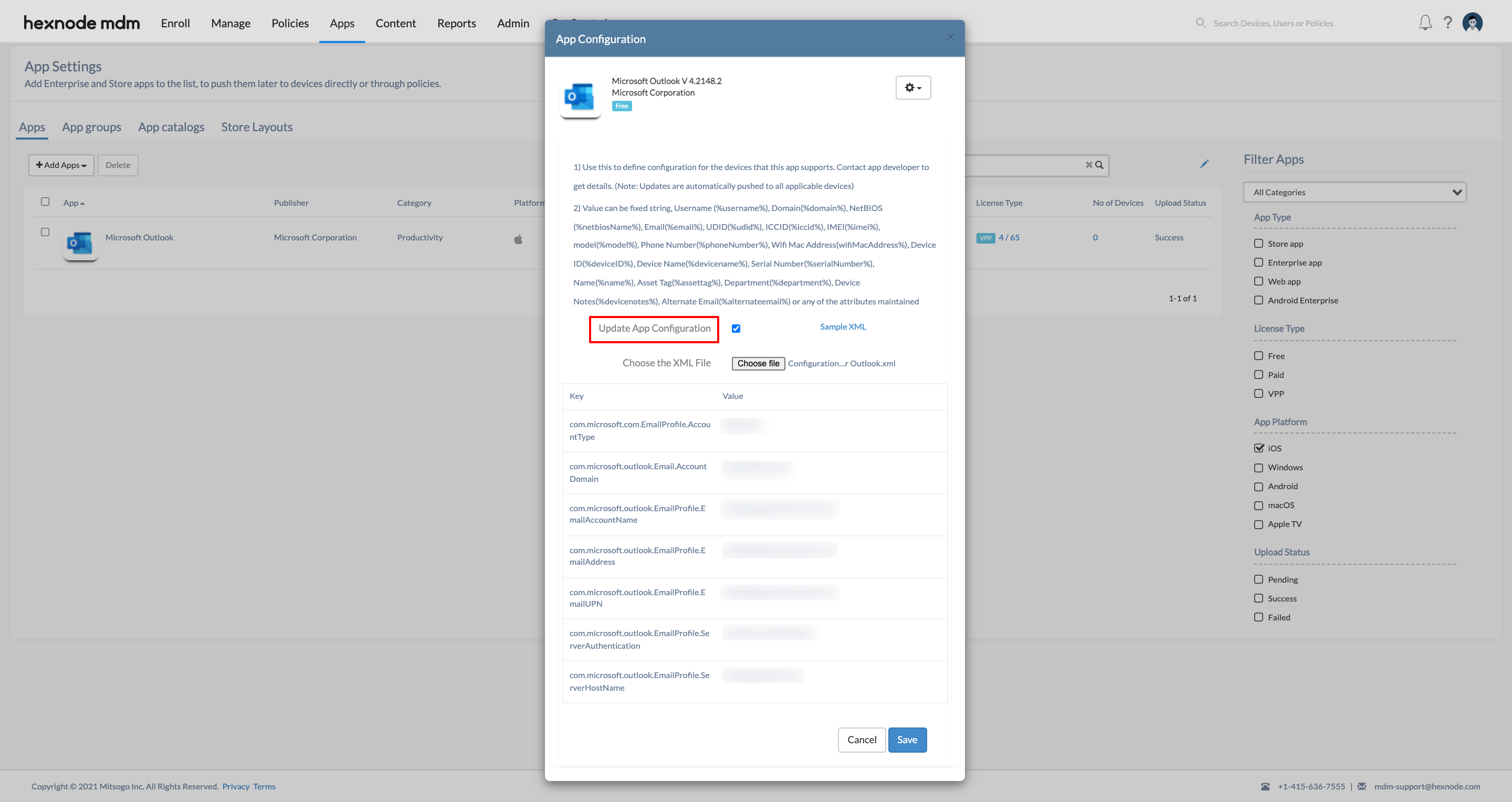Uncheck the iOS platform filter
This screenshot has width=1512, height=802.
point(1258,448)
